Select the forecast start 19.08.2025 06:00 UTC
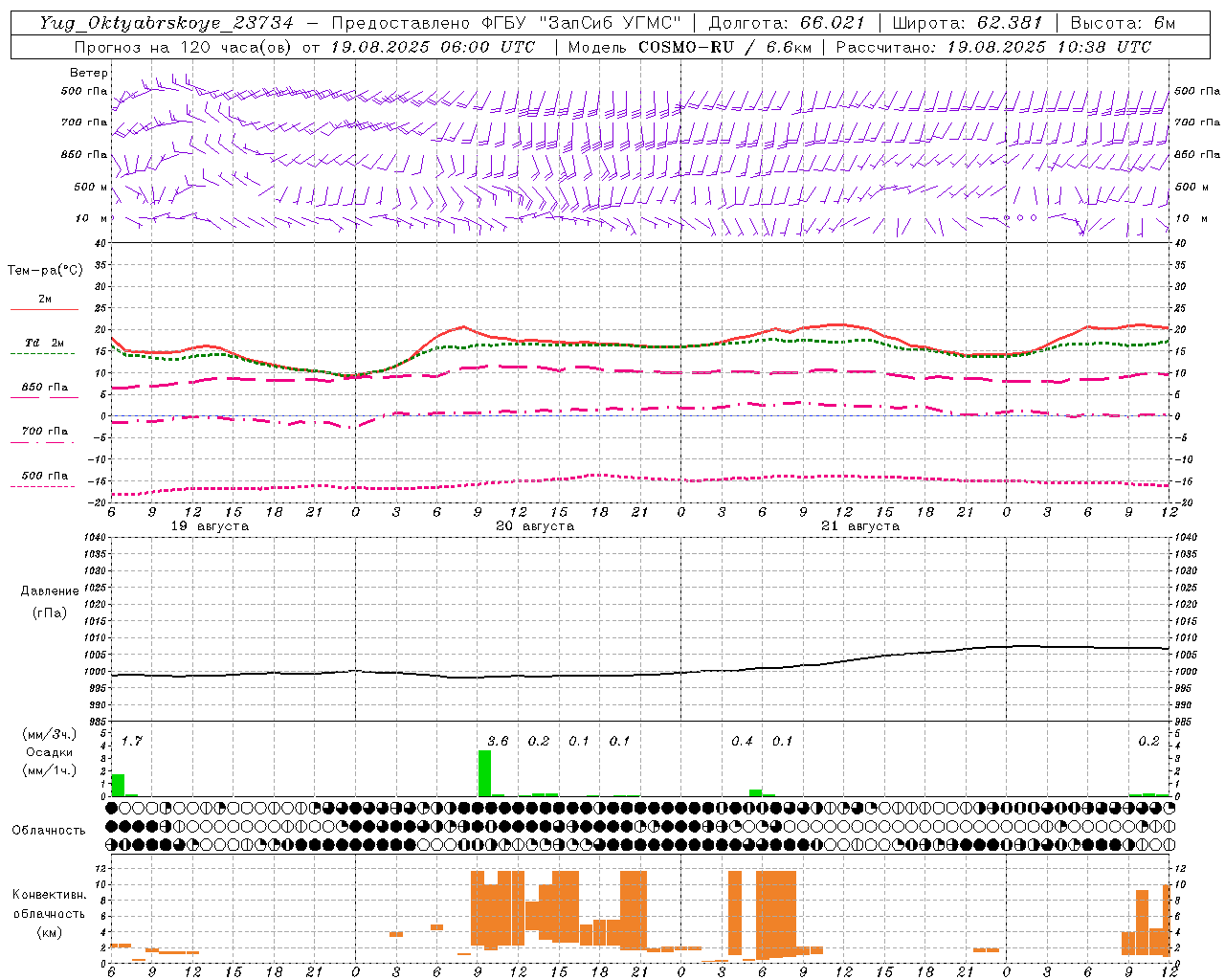Image resolution: width=1225 pixels, height=980 pixels. tap(434, 47)
